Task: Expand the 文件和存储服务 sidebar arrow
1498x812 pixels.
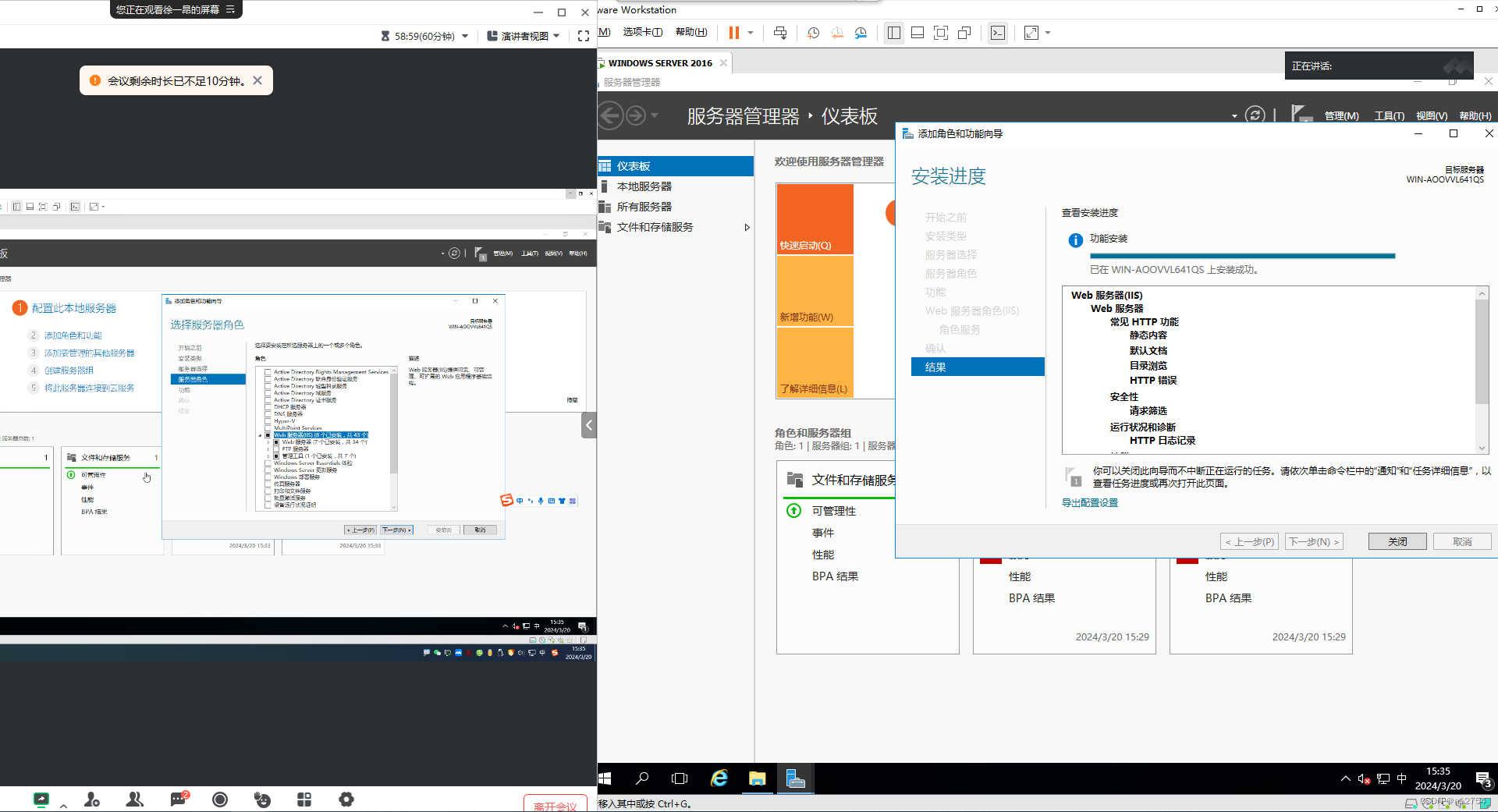Action: tap(747, 227)
